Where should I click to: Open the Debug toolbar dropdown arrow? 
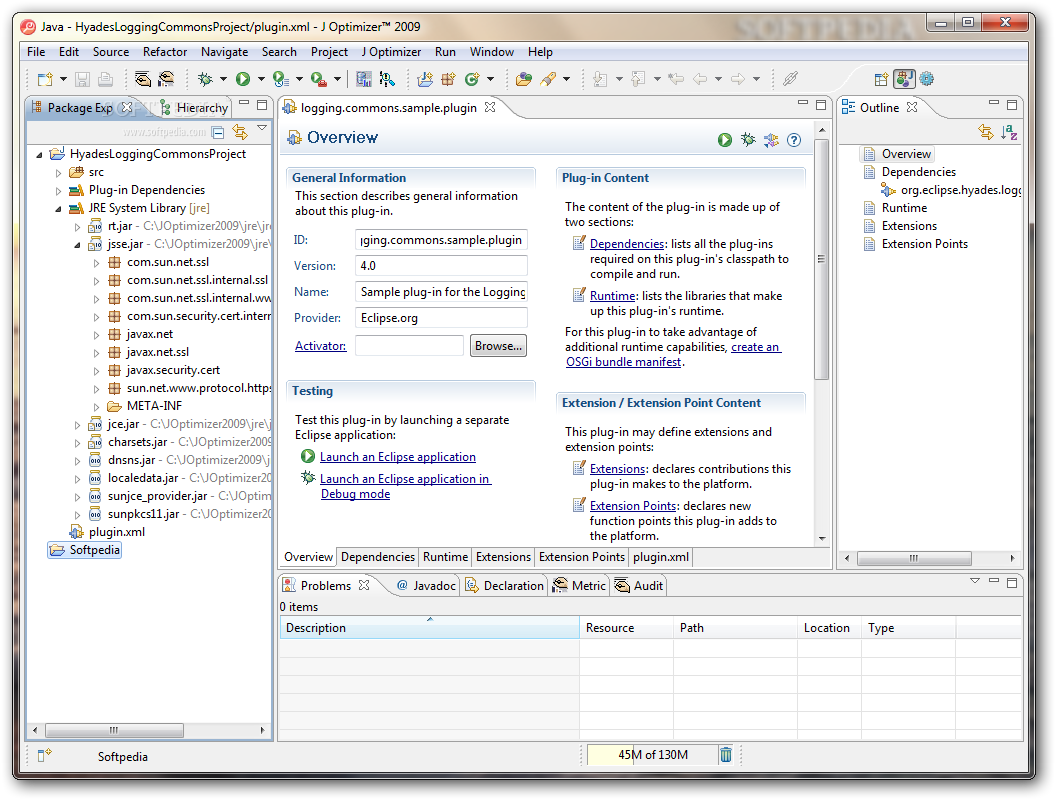pyautogui.click(x=223, y=79)
